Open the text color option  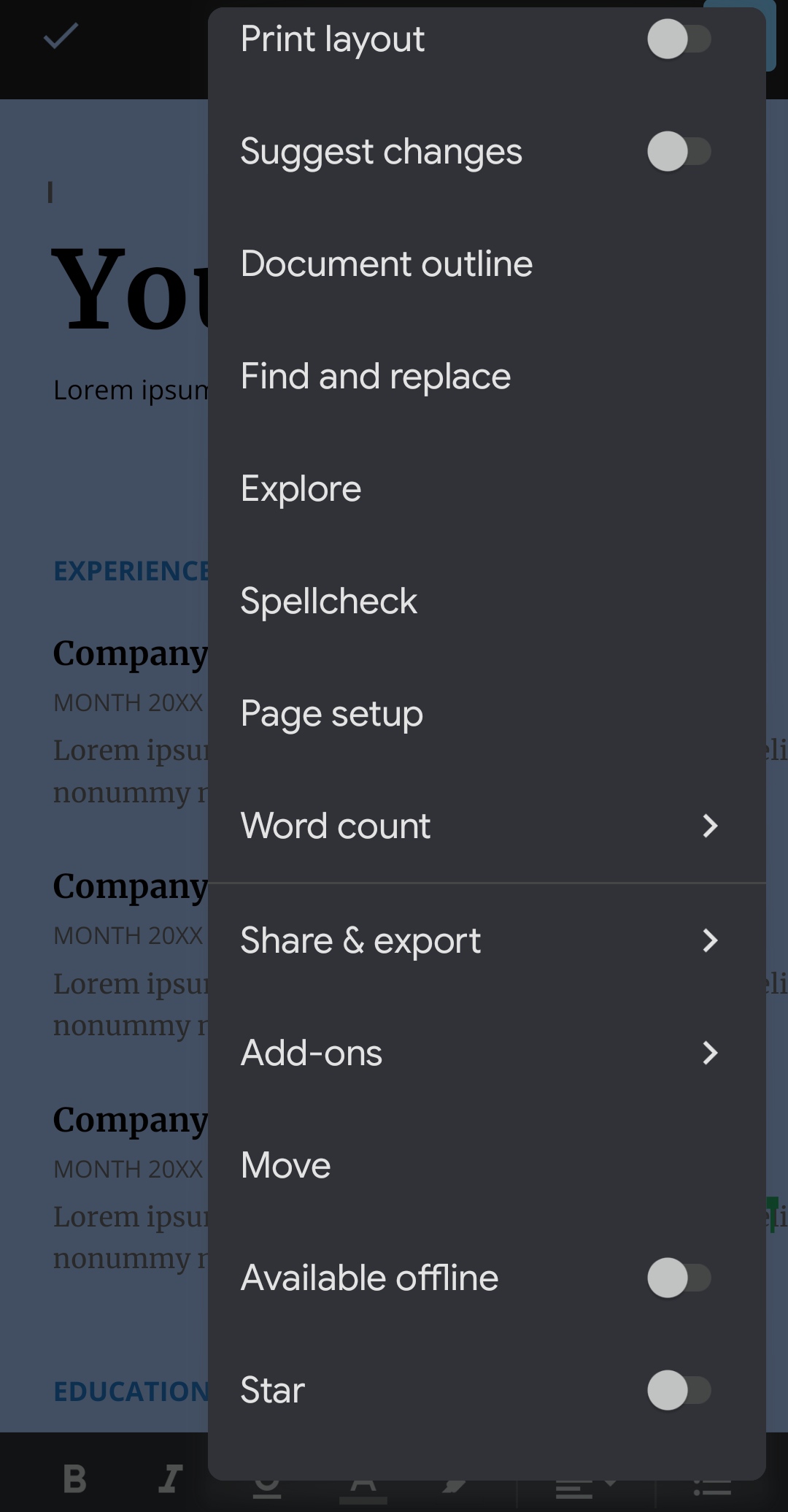tap(363, 1491)
